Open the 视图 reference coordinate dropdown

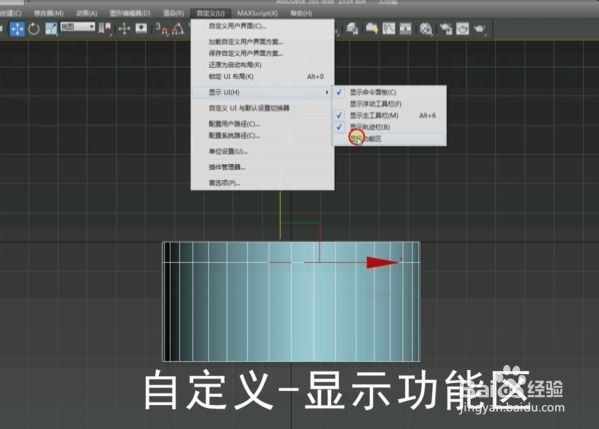[x=78, y=27]
